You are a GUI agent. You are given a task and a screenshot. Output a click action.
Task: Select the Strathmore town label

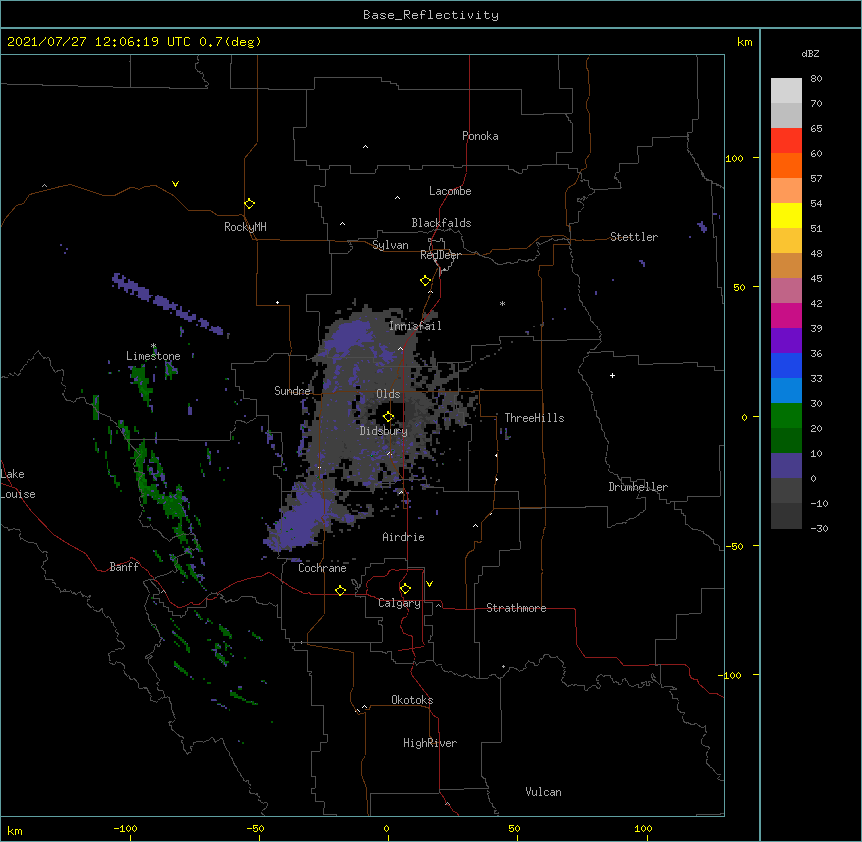pos(516,608)
